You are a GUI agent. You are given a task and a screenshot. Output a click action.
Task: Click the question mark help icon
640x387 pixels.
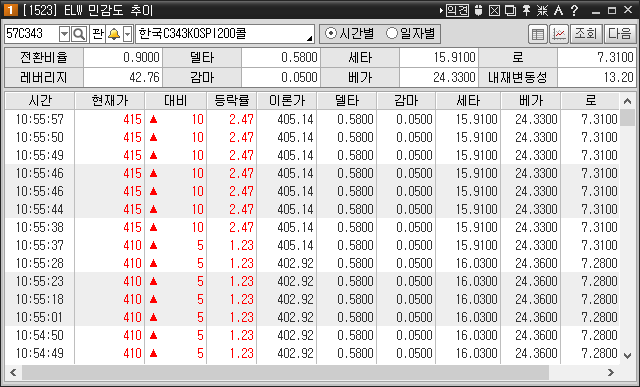click(x=574, y=10)
